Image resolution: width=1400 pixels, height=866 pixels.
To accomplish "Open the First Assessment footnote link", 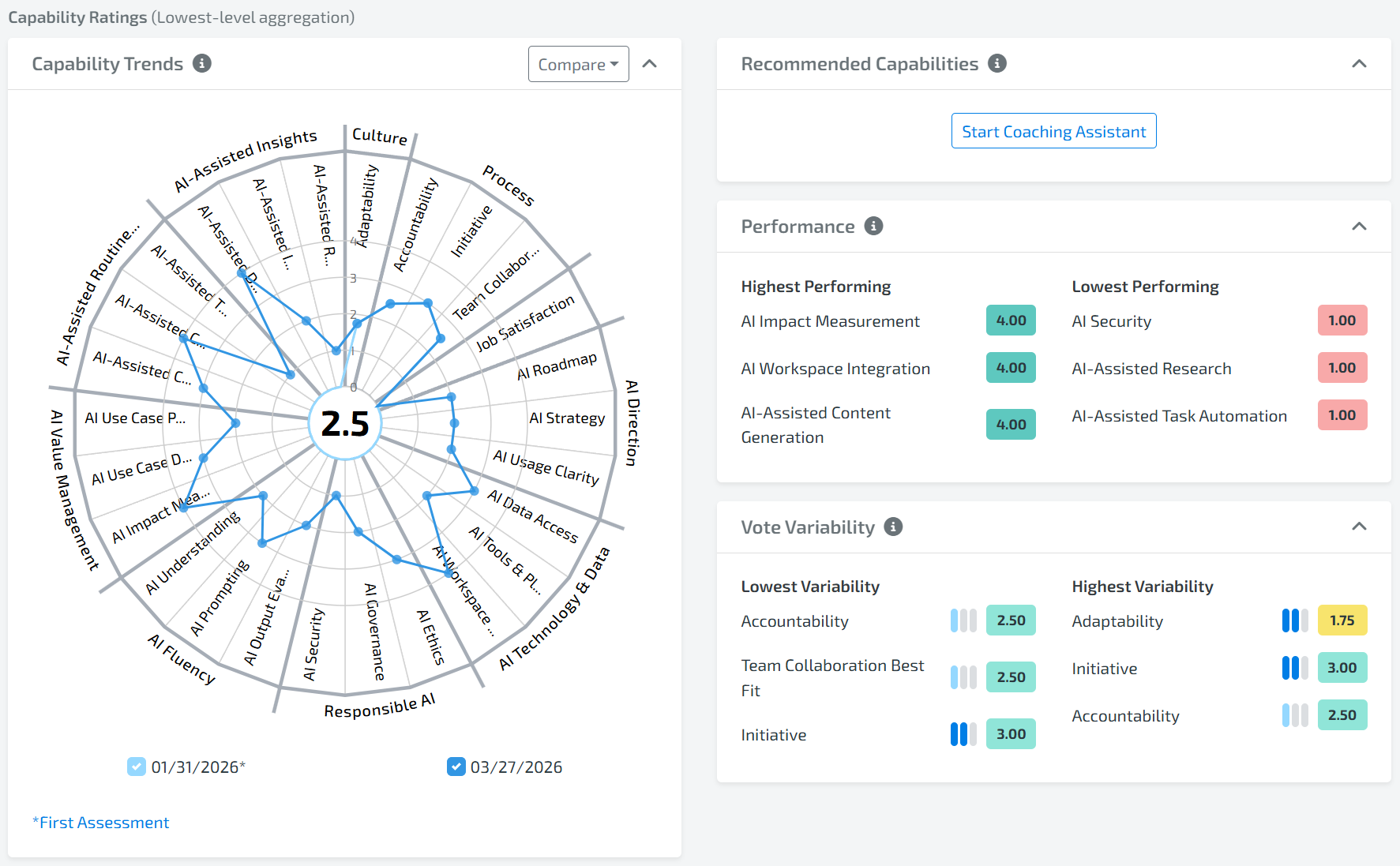I will [x=101, y=823].
